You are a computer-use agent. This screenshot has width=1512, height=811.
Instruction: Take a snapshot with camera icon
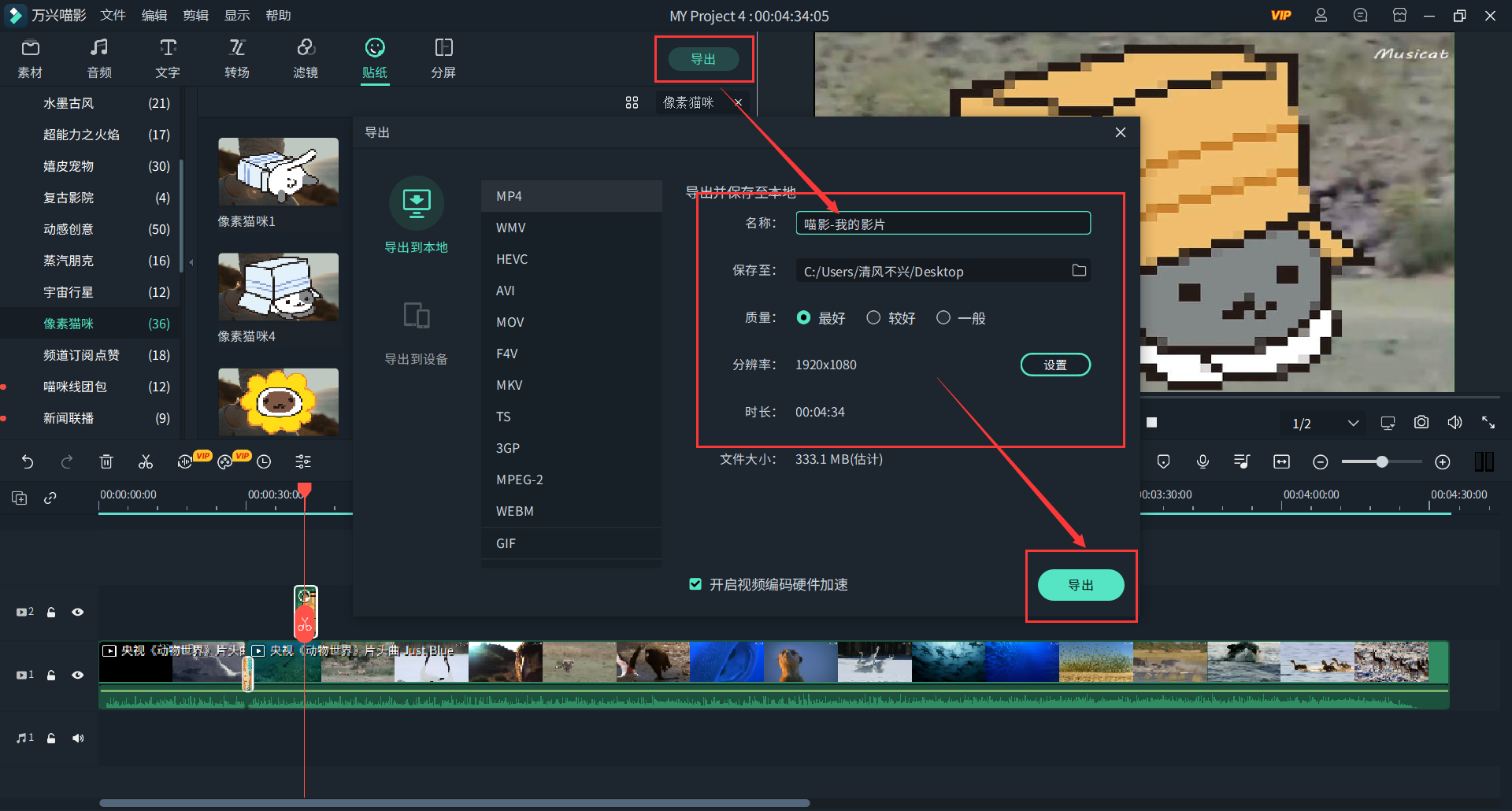1421,423
